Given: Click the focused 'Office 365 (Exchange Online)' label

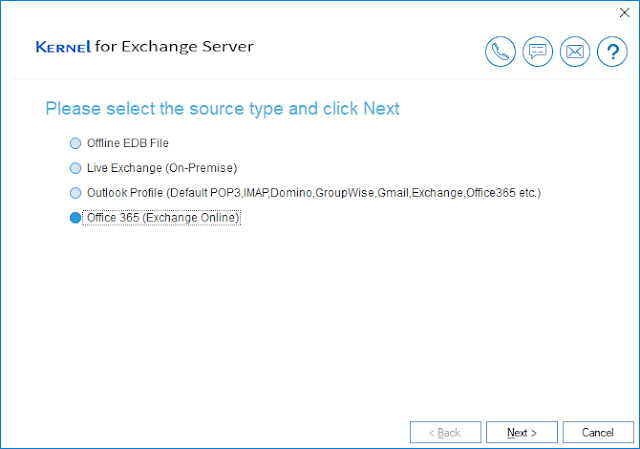Looking at the screenshot, I should pyautogui.click(x=162, y=218).
